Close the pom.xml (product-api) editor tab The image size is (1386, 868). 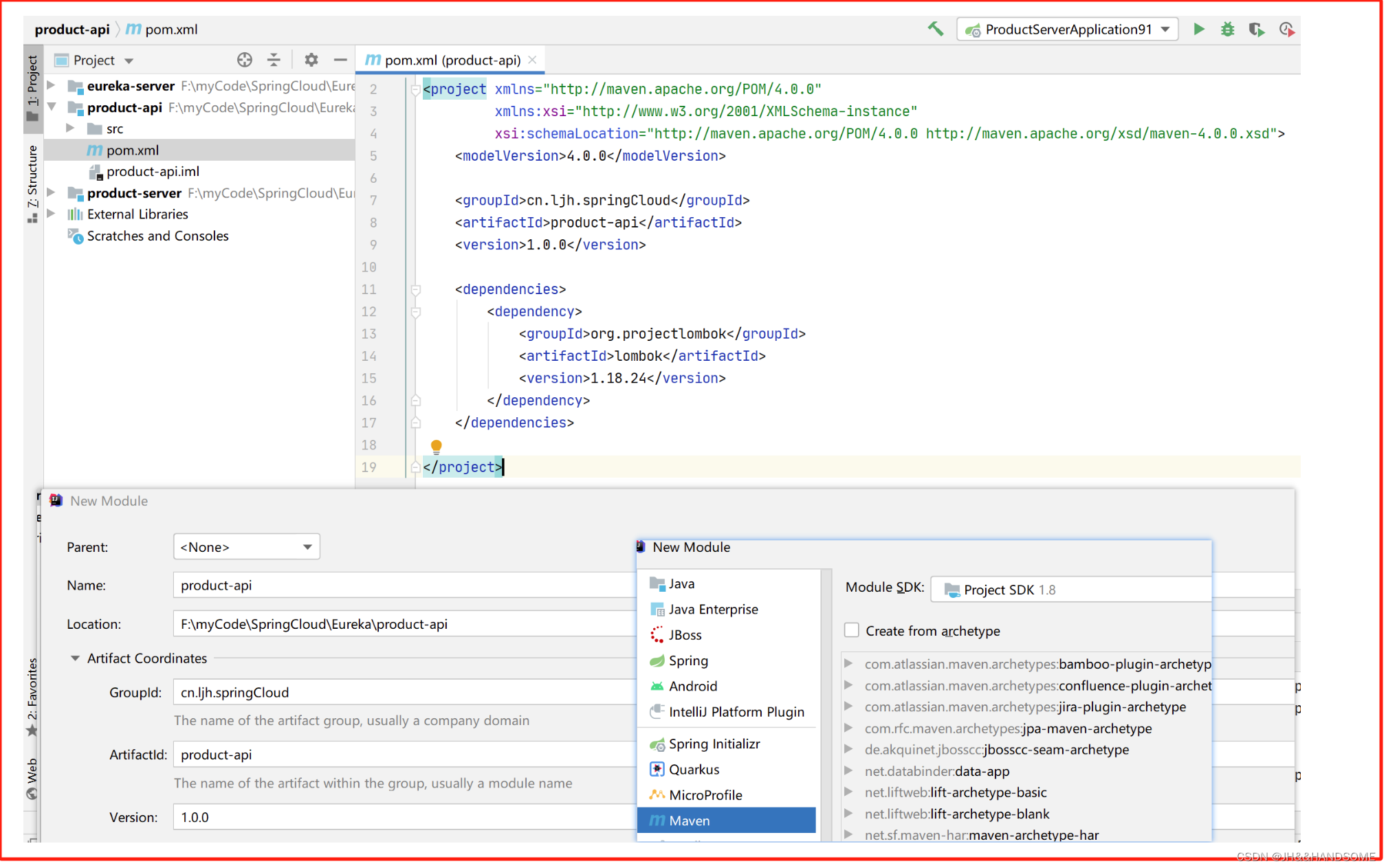tap(532, 60)
